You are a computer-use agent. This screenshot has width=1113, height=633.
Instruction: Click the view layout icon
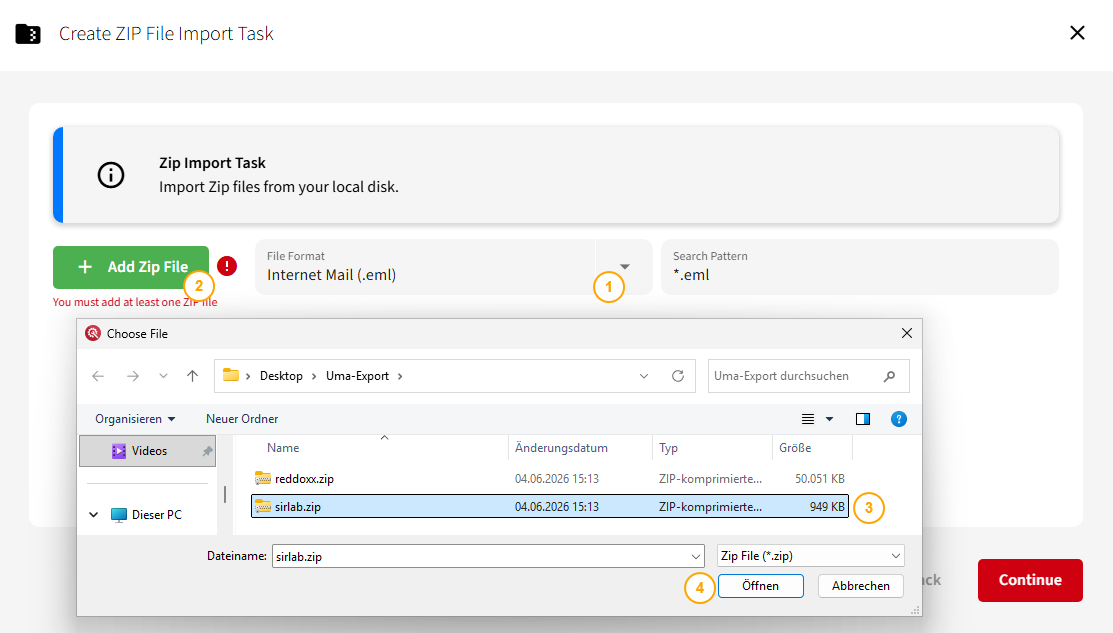pyautogui.click(x=808, y=419)
